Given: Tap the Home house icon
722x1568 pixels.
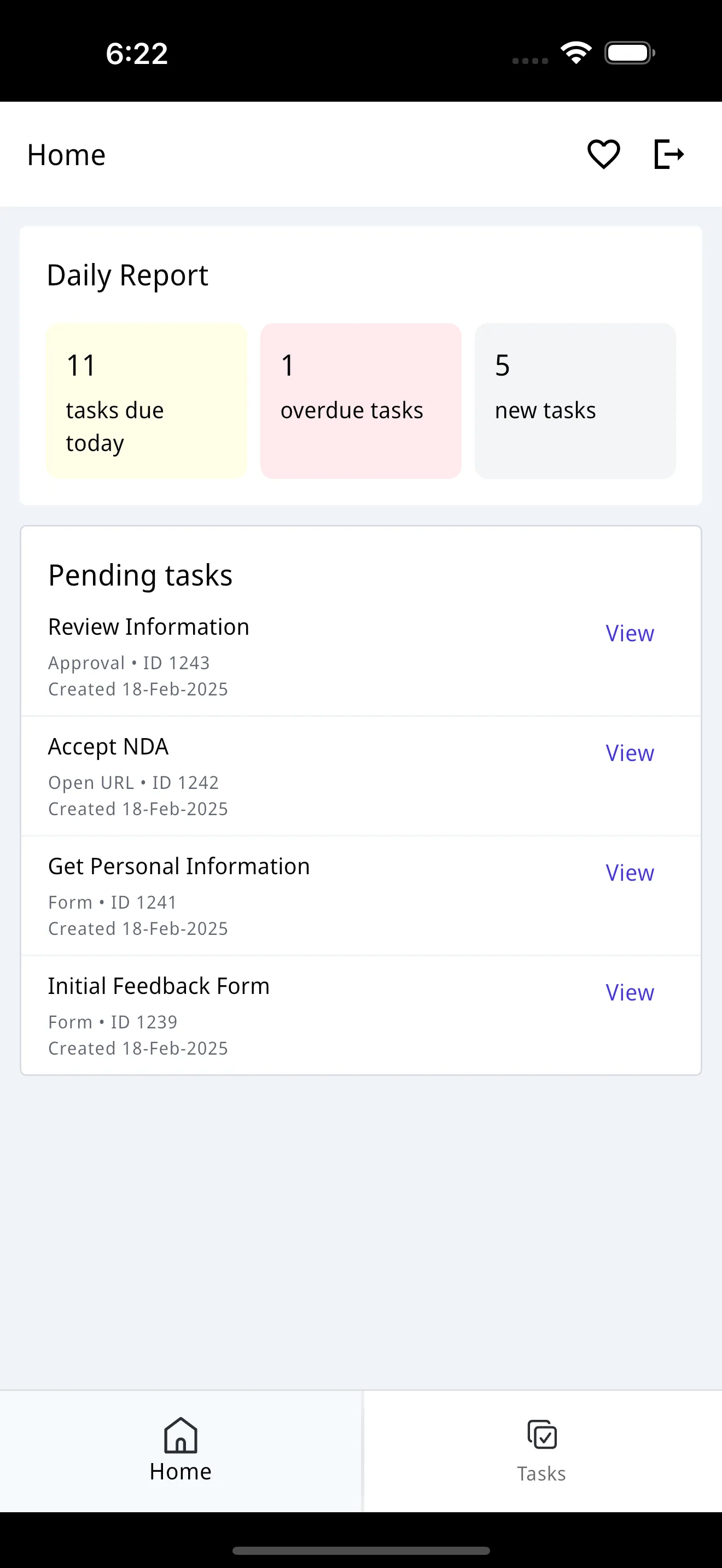Looking at the screenshot, I should [181, 1435].
